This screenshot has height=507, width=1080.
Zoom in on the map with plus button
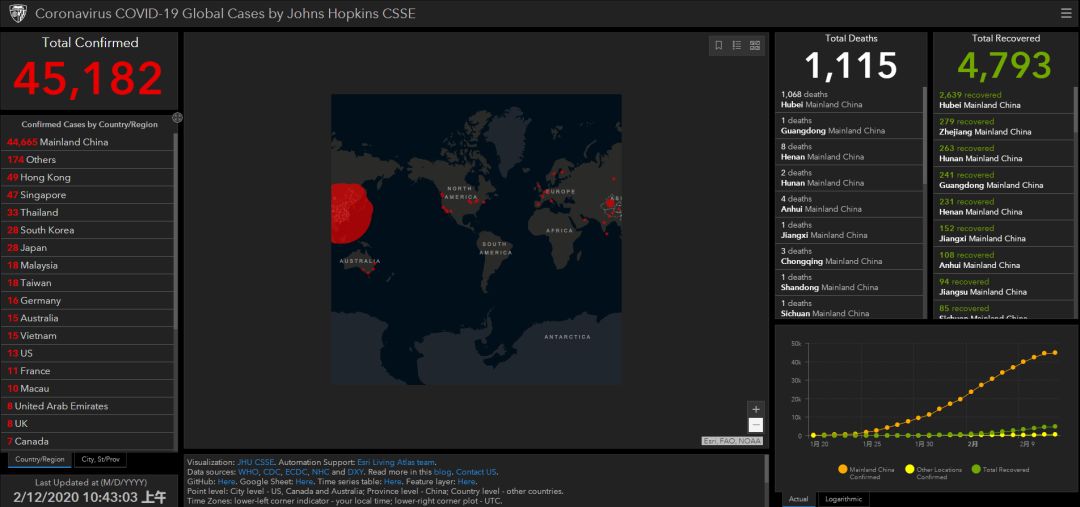[x=756, y=409]
